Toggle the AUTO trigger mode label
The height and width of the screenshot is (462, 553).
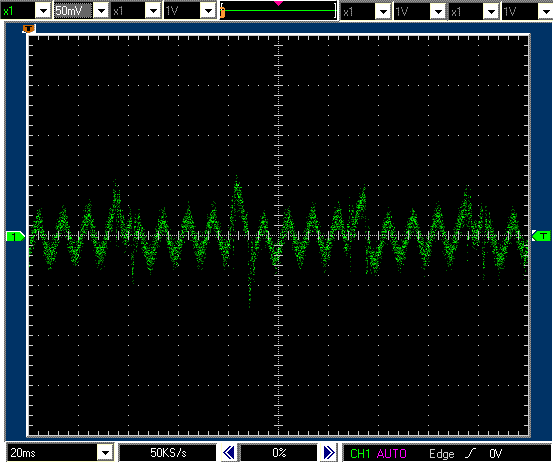coord(392,453)
